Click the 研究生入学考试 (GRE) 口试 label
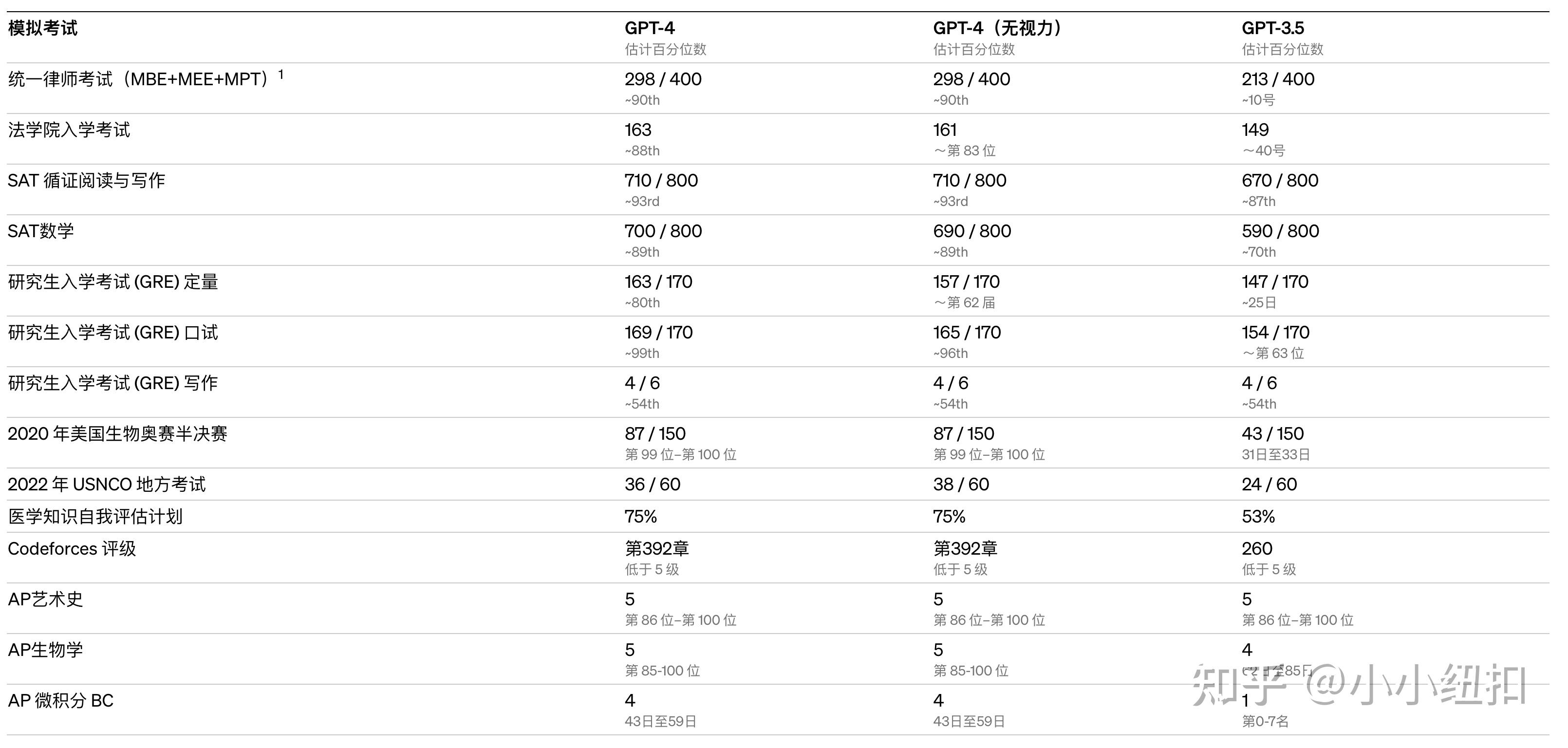 point(112,332)
